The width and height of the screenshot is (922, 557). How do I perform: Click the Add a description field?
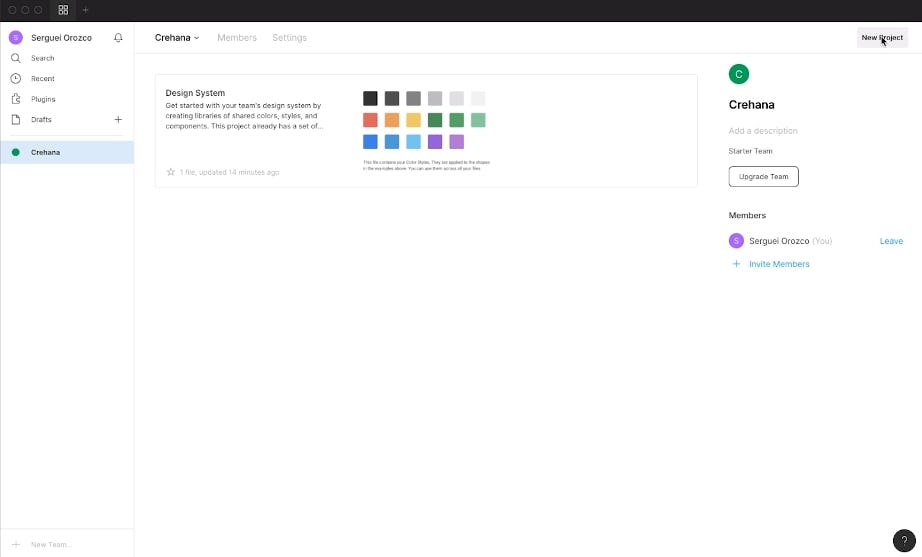pos(763,131)
